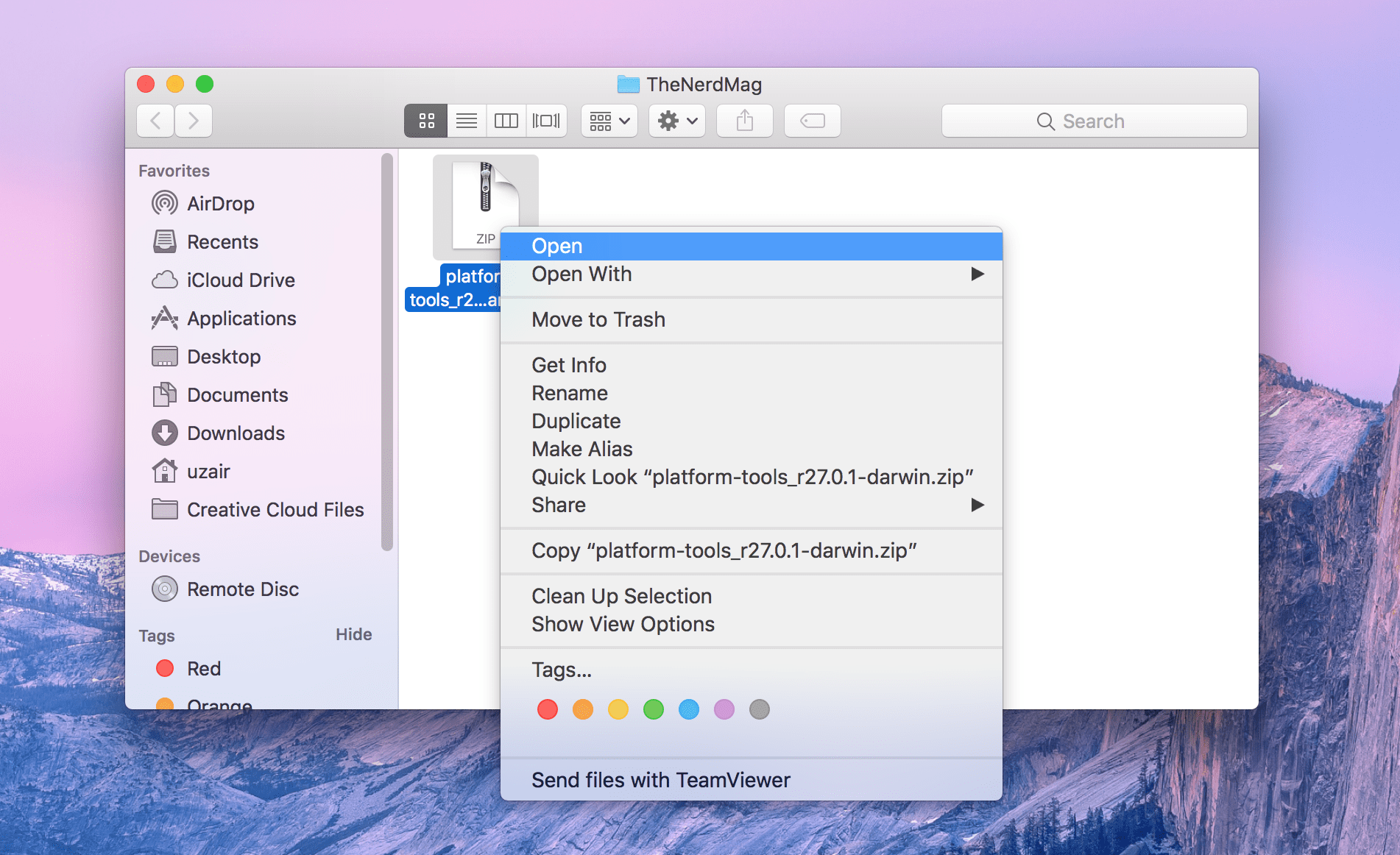This screenshot has height=855, width=1400.
Task: Open AirDrop from the sidebar
Action: tap(220, 204)
